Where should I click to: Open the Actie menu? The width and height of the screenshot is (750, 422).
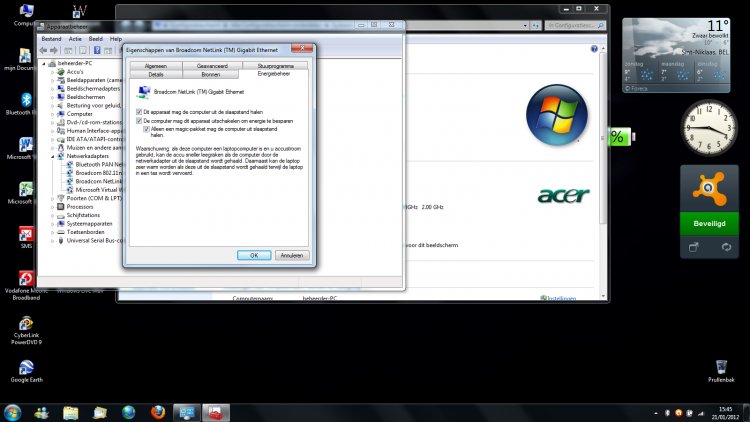75,38
